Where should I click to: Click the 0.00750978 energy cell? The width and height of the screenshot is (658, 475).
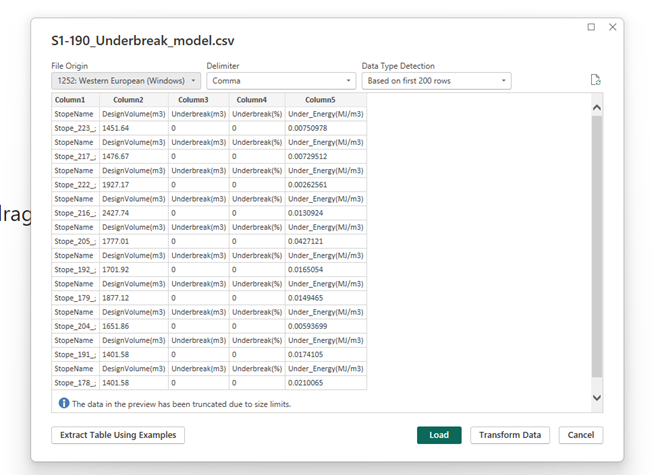(x=326, y=128)
